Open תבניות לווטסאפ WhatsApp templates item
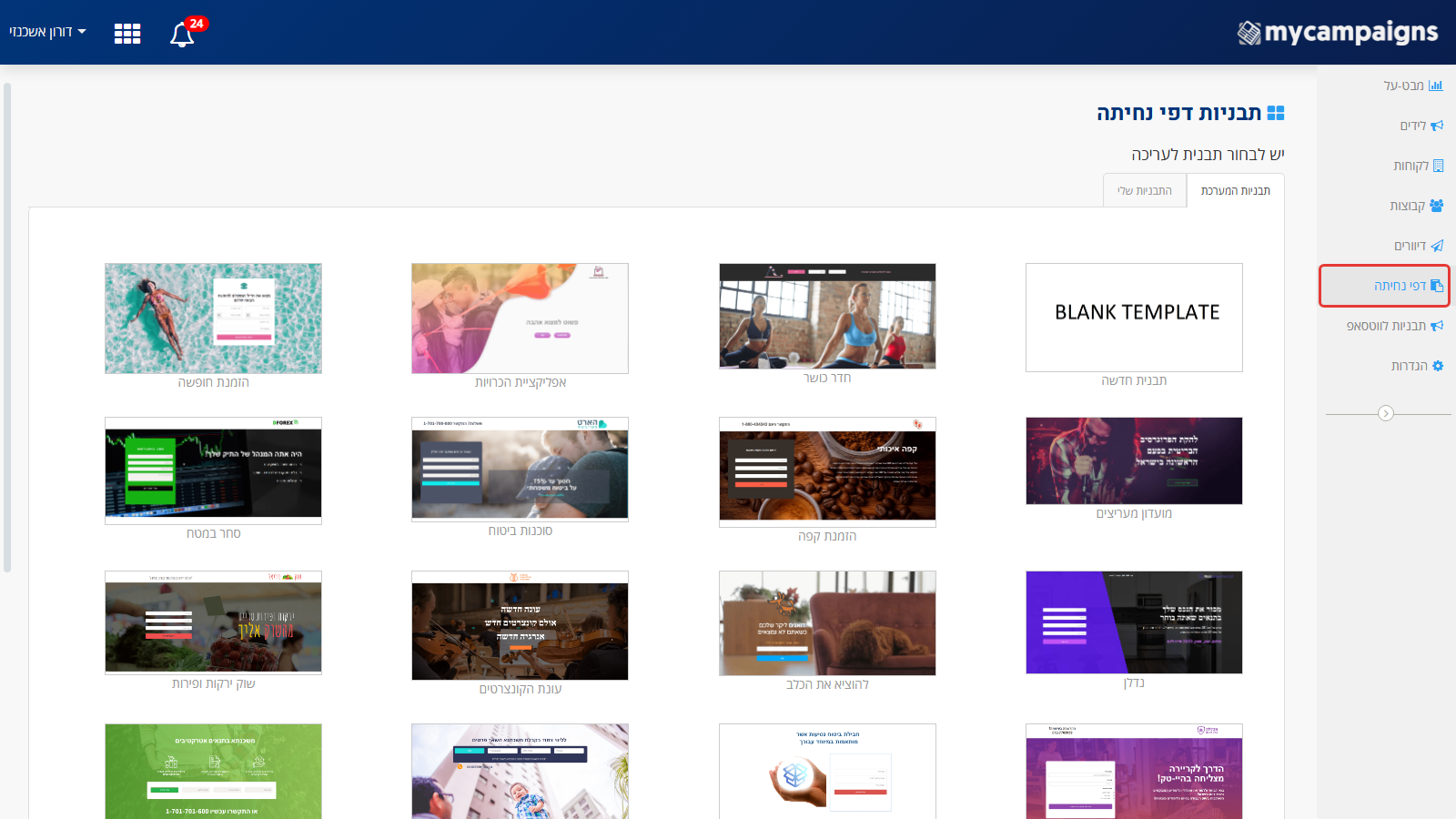This screenshot has height=819, width=1456. (x=1395, y=326)
